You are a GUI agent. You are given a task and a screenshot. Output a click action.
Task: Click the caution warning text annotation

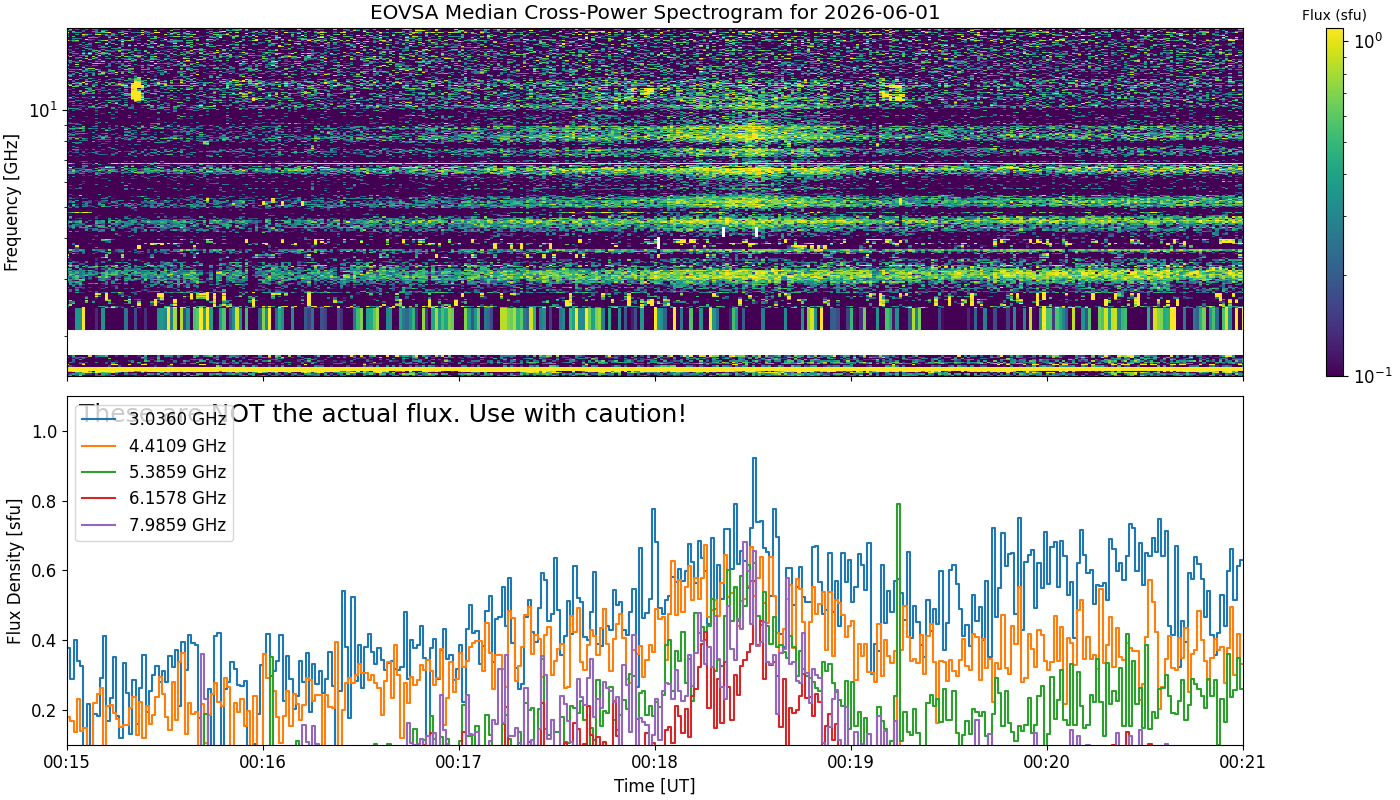point(383,413)
